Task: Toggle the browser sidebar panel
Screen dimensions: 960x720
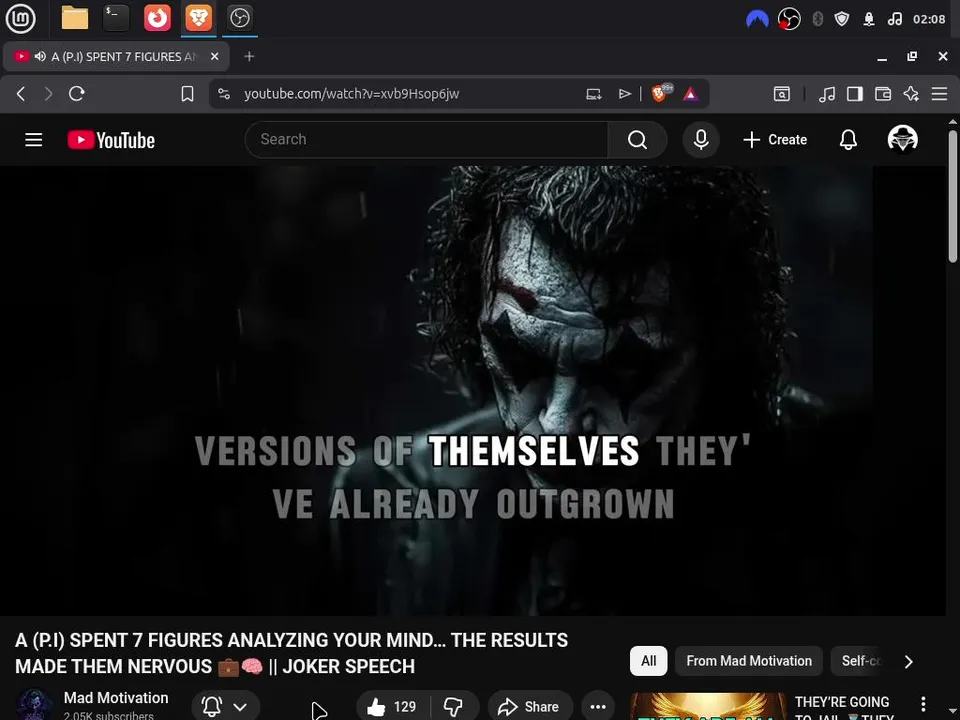Action: pyautogui.click(x=855, y=94)
